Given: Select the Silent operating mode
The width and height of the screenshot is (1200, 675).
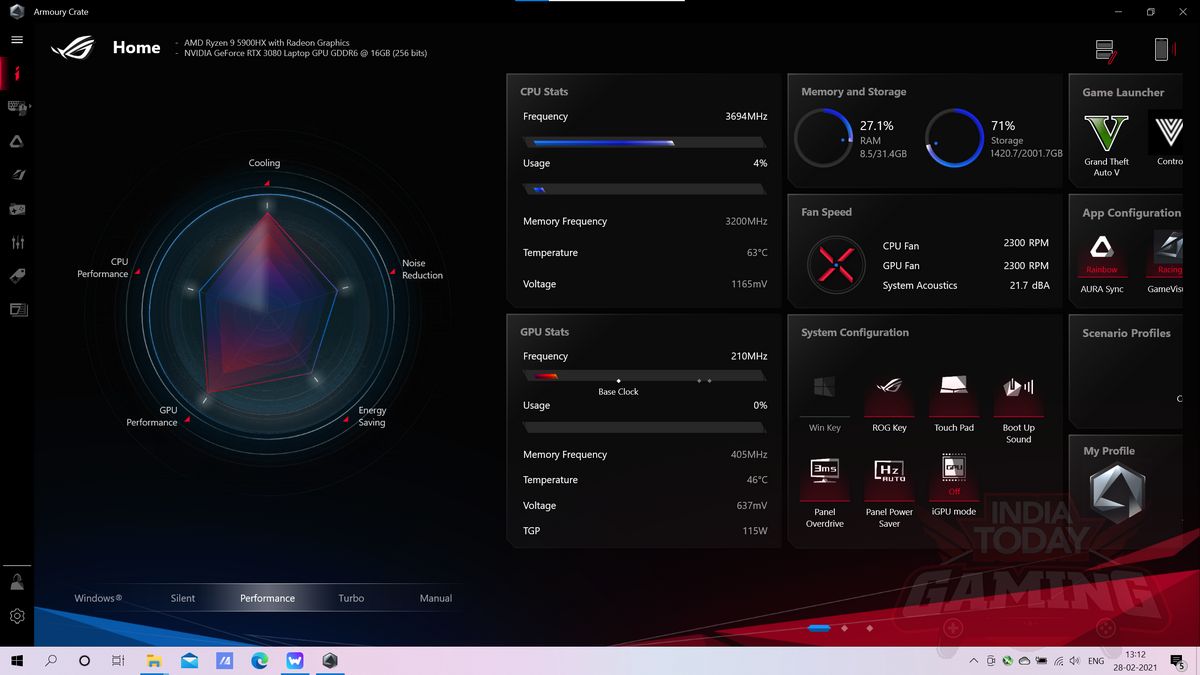Looking at the screenshot, I should tap(183, 598).
